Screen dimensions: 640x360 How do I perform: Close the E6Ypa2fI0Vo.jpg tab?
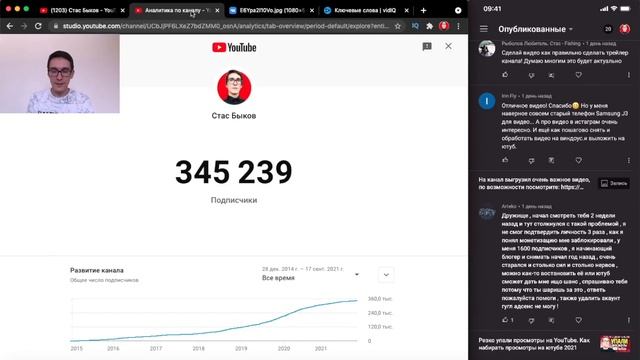[312, 11]
